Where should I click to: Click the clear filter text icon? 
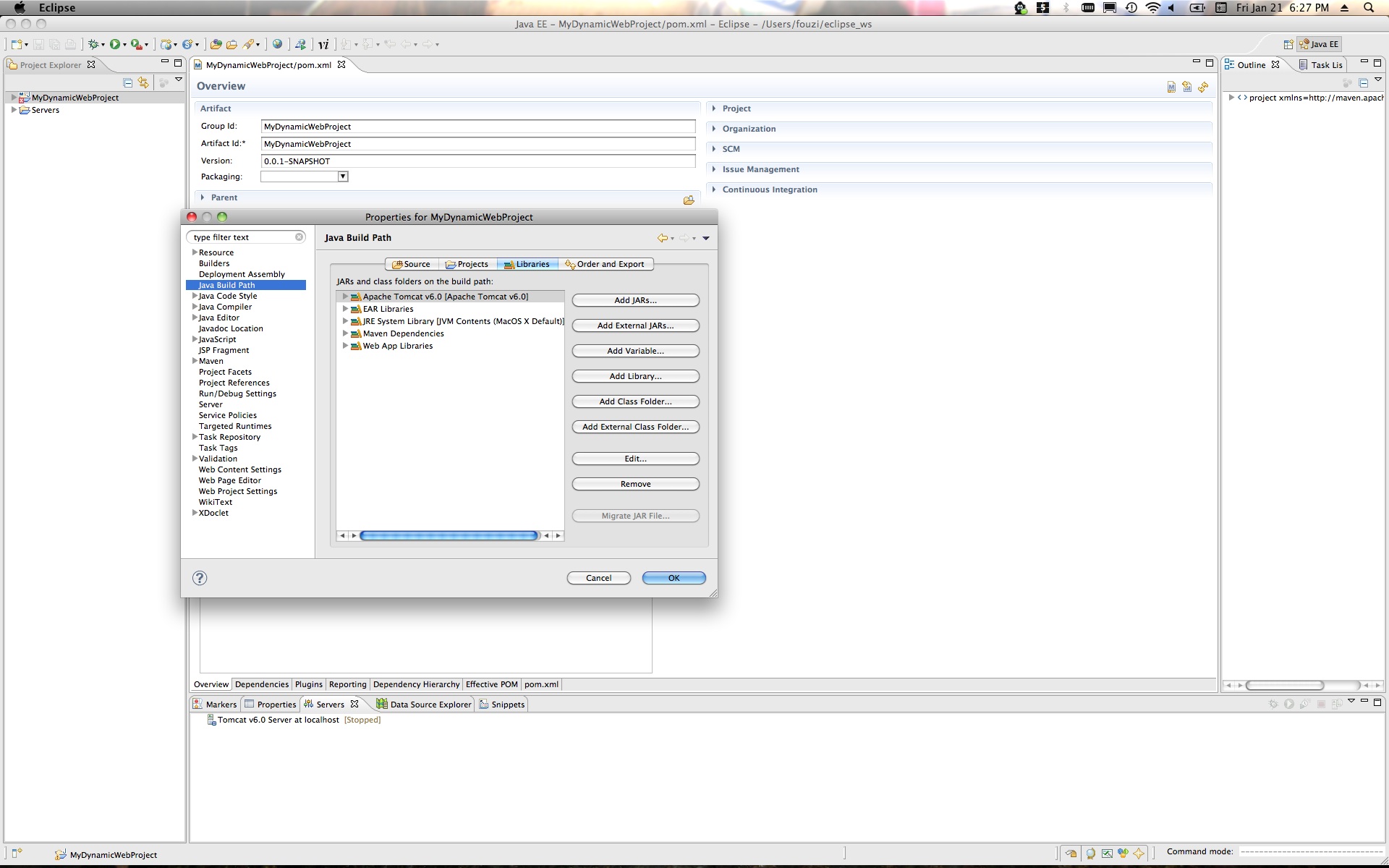point(299,237)
